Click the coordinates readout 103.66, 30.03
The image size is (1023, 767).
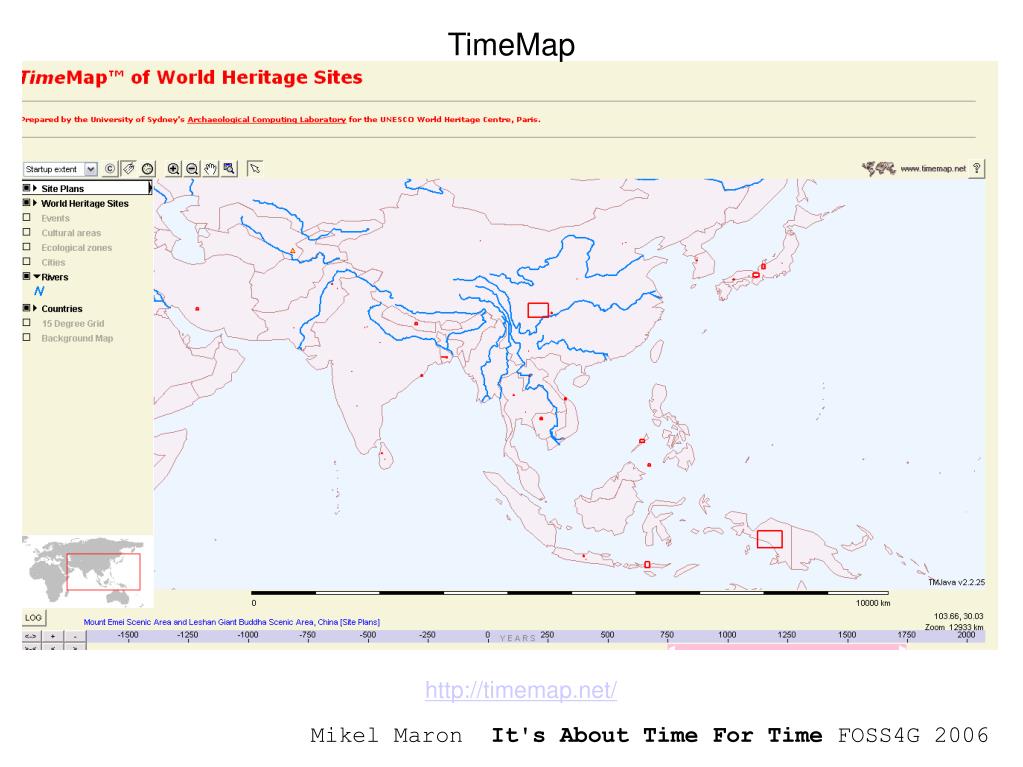pos(958,616)
